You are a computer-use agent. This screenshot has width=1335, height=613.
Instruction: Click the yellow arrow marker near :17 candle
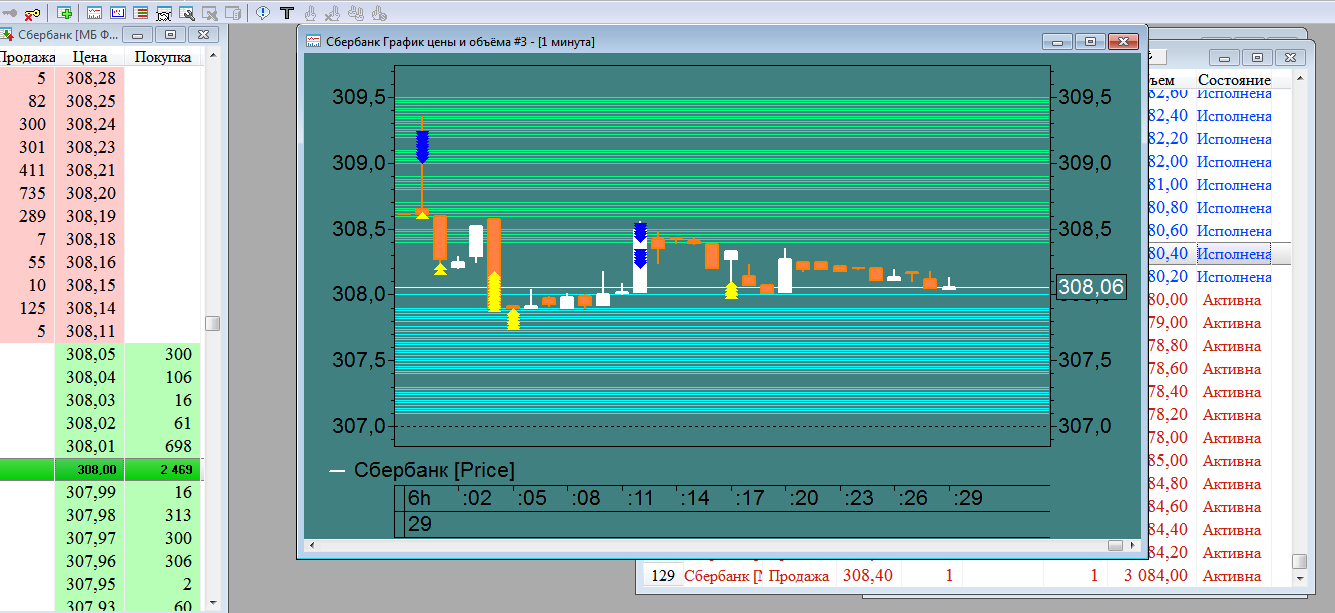click(731, 290)
